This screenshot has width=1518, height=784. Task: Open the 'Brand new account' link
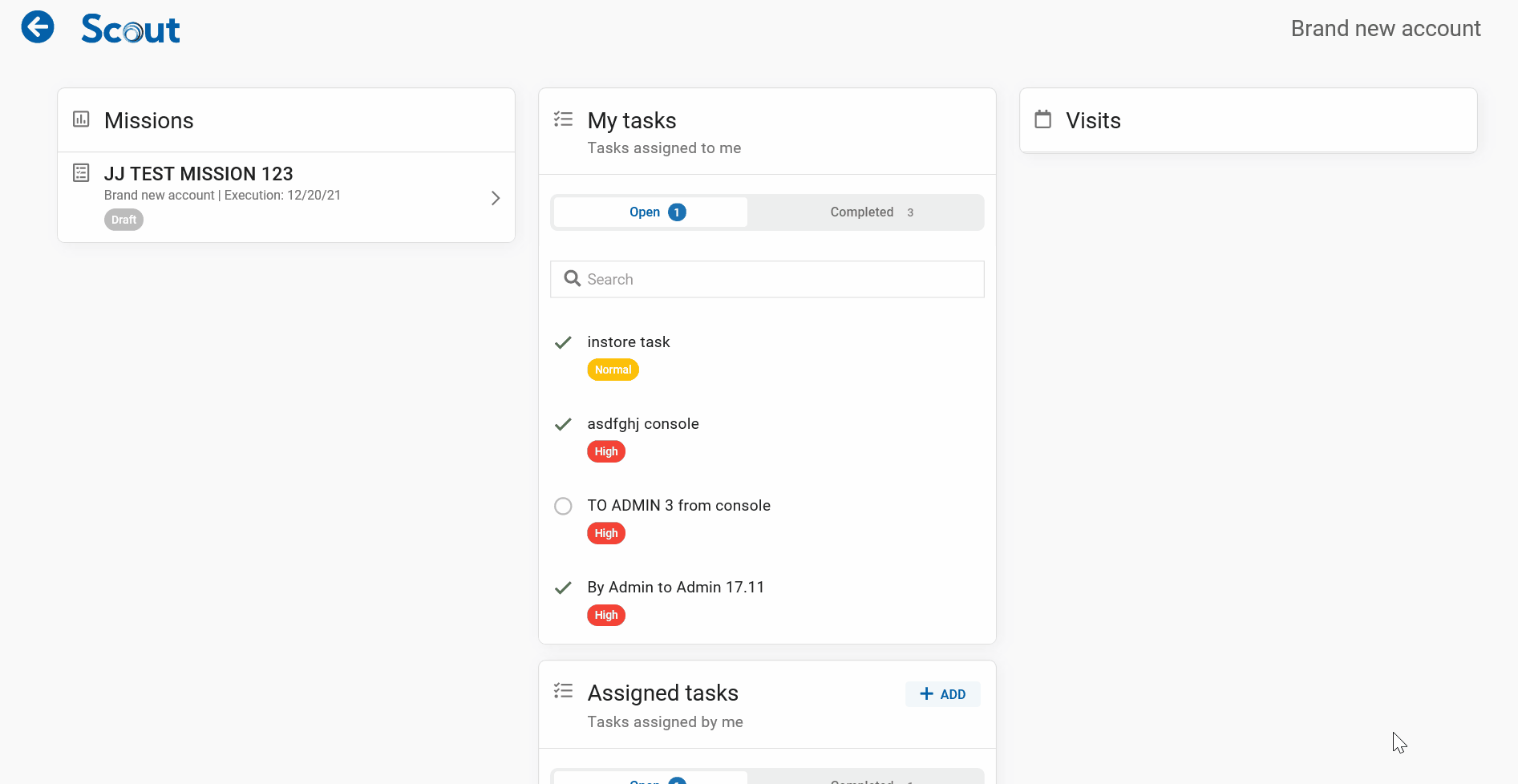(x=1385, y=29)
